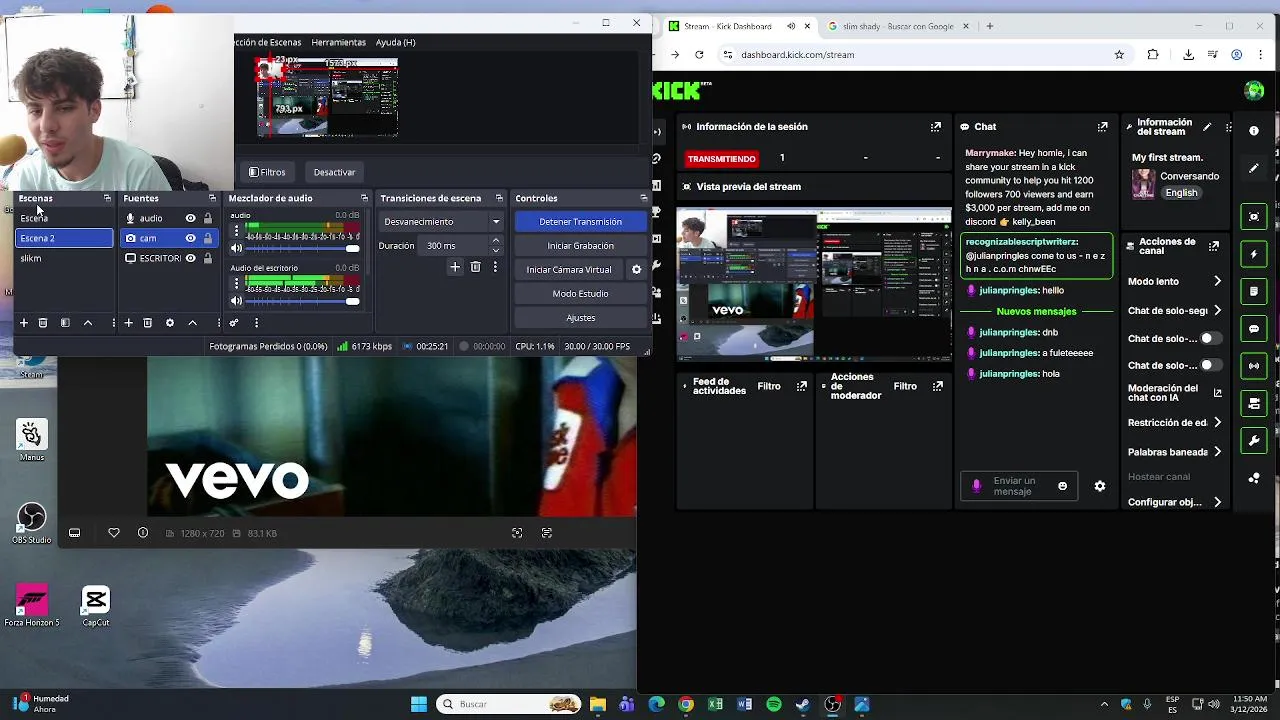Hide the ESCRITORIO source with its eye icon
1280x720 pixels.
tap(190, 258)
